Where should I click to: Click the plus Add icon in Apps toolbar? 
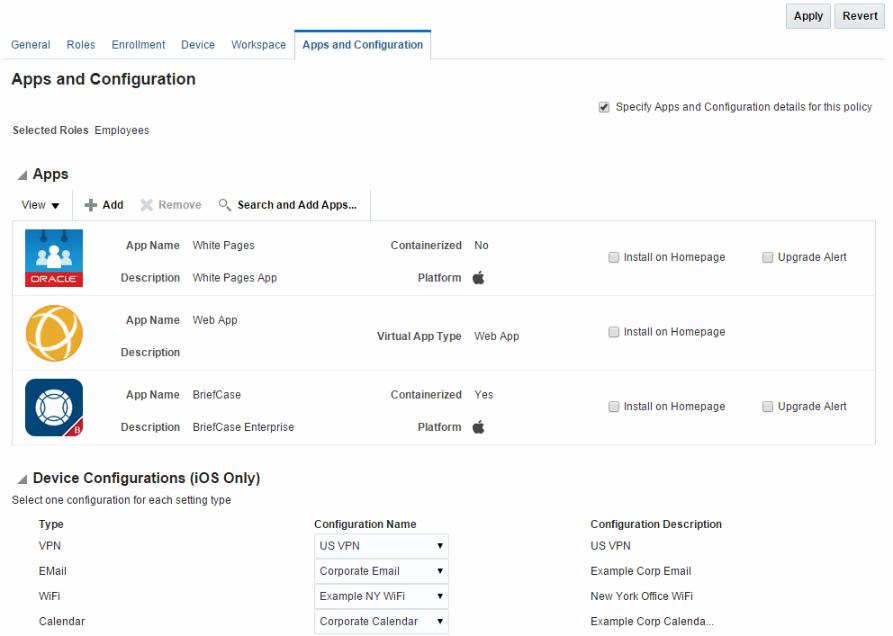tap(91, 205)
